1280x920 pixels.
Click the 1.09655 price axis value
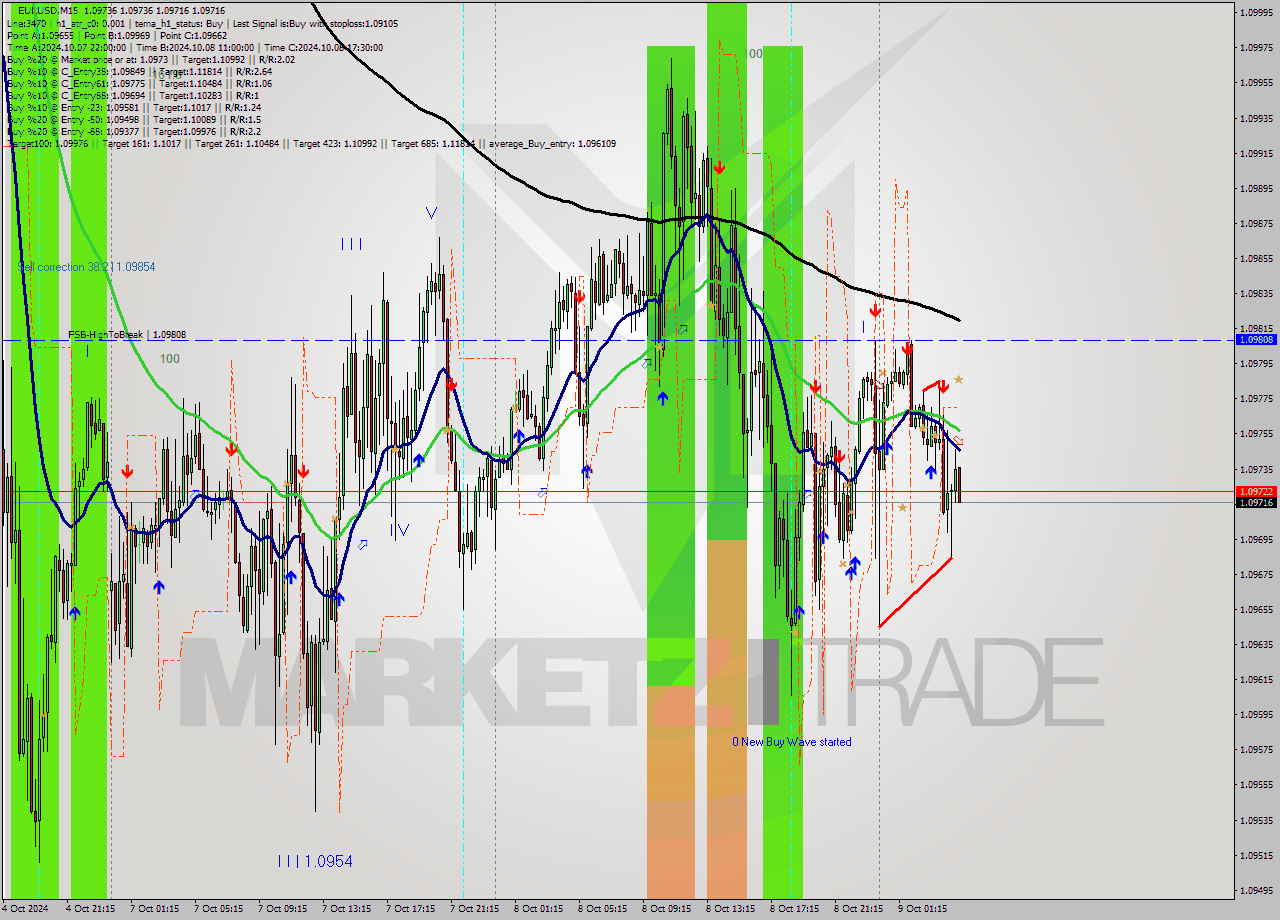pos(1256,609)
